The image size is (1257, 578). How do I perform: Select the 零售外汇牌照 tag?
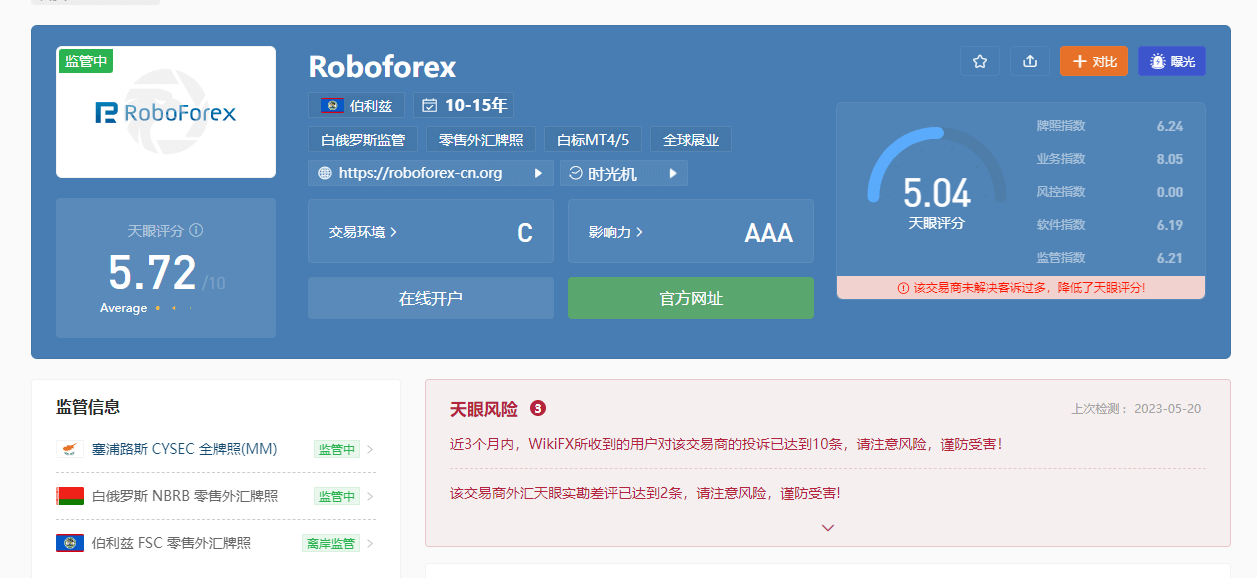point(481,139)
